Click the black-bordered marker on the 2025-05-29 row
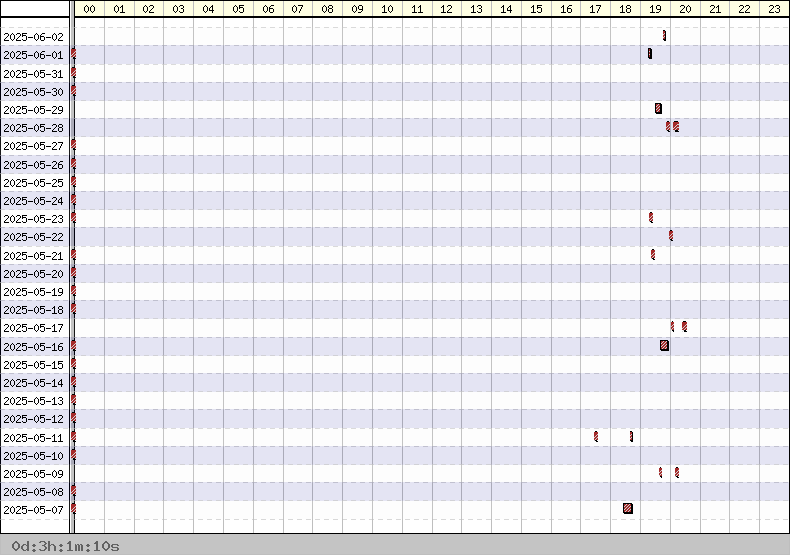The height and width of the screenshot is (555, 790). 659,108
